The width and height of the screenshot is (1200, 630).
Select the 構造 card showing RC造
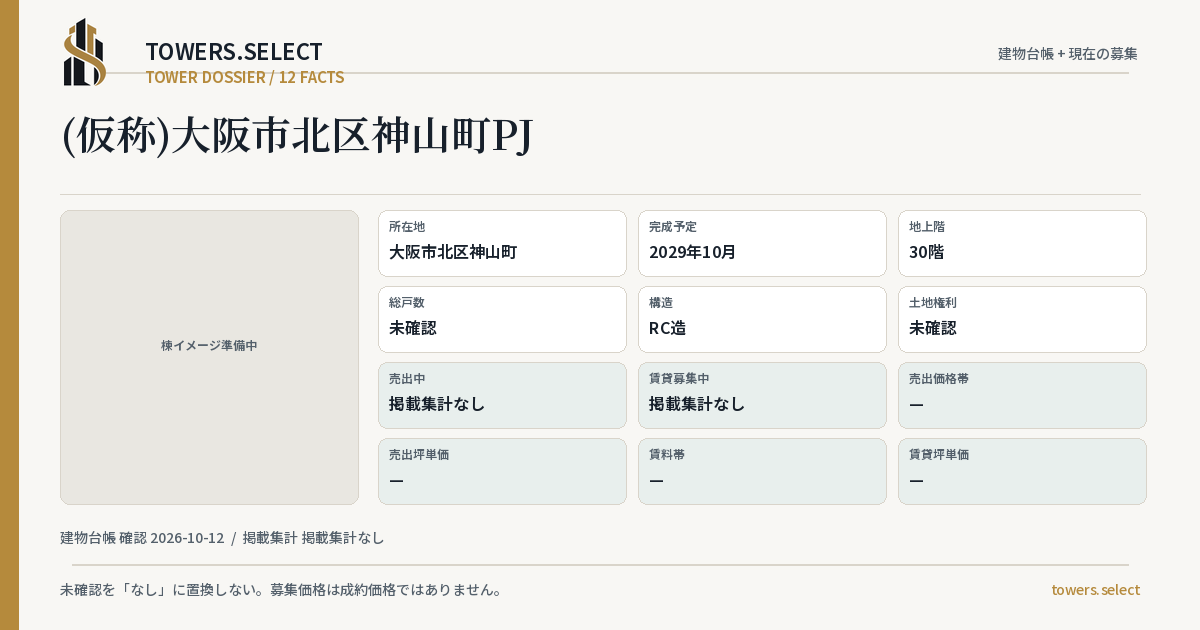tap(762, 319)
